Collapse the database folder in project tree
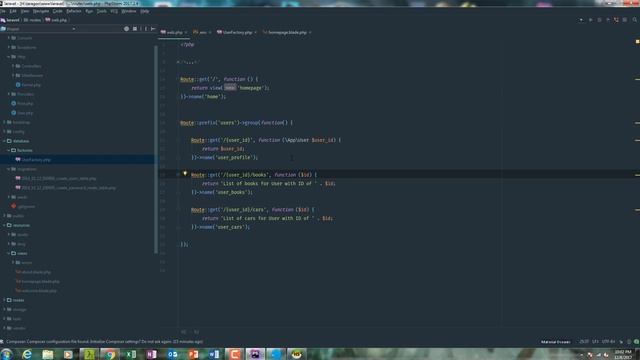Image resolution: width=640 pixels, height=360 pixels. point(4,141)
